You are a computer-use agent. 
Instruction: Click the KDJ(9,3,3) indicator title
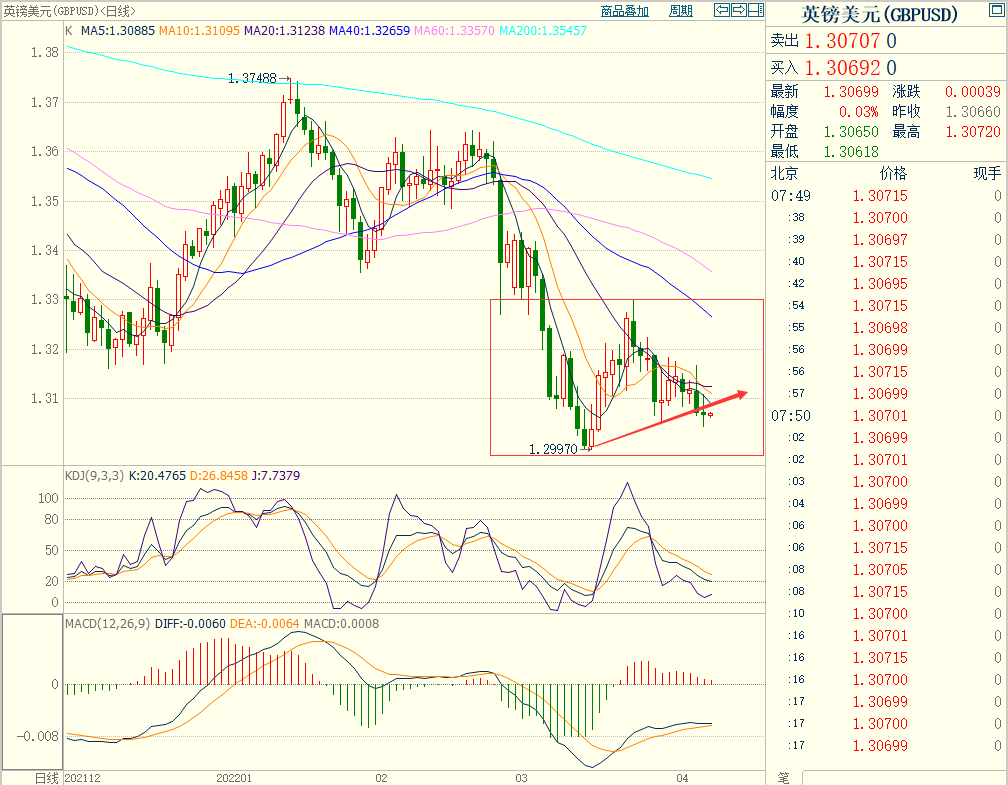[x=94, y=479]
